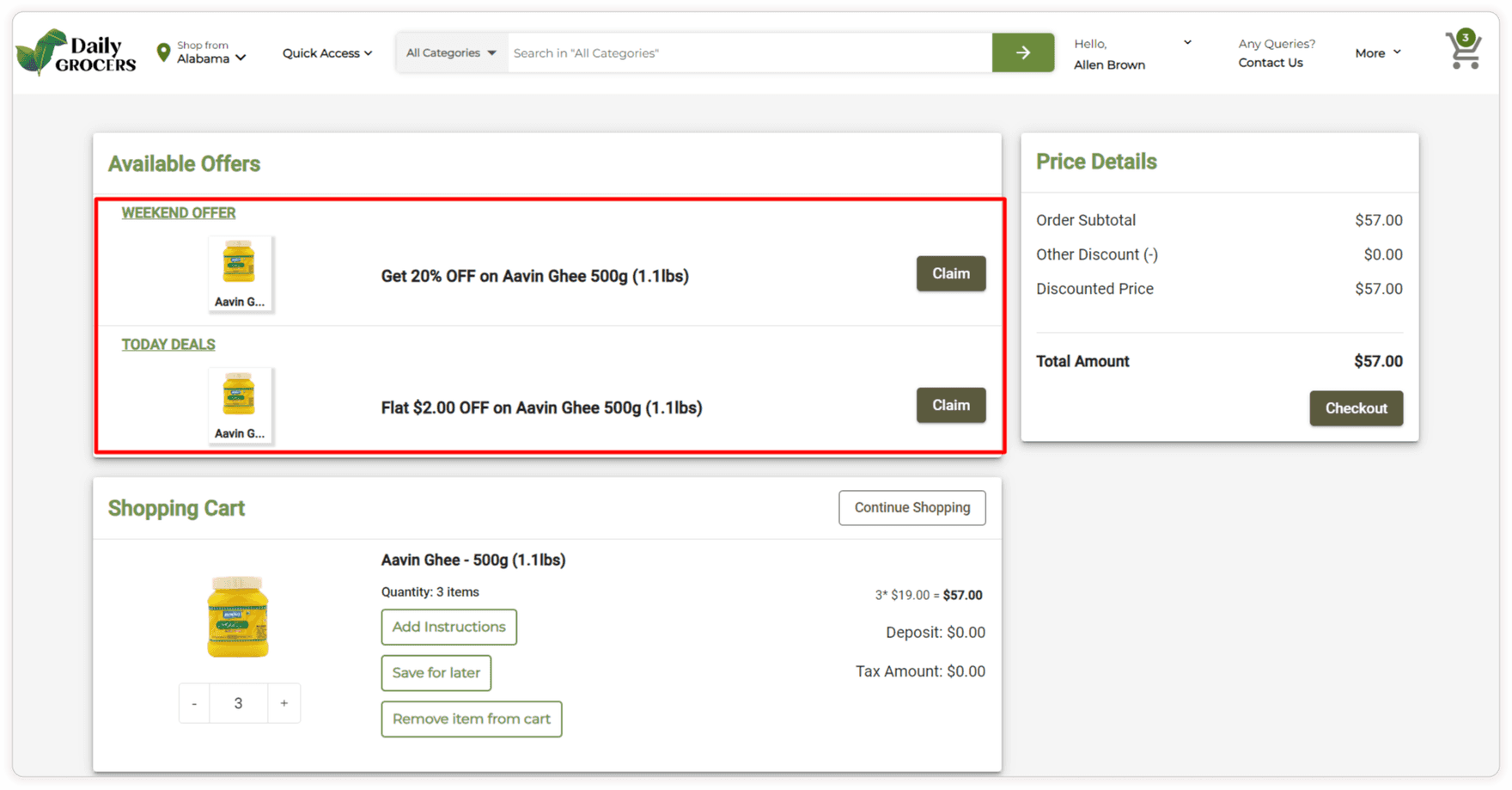
Task: Claim the Flat $2.00 OFF offer
Action: (951, 405)
